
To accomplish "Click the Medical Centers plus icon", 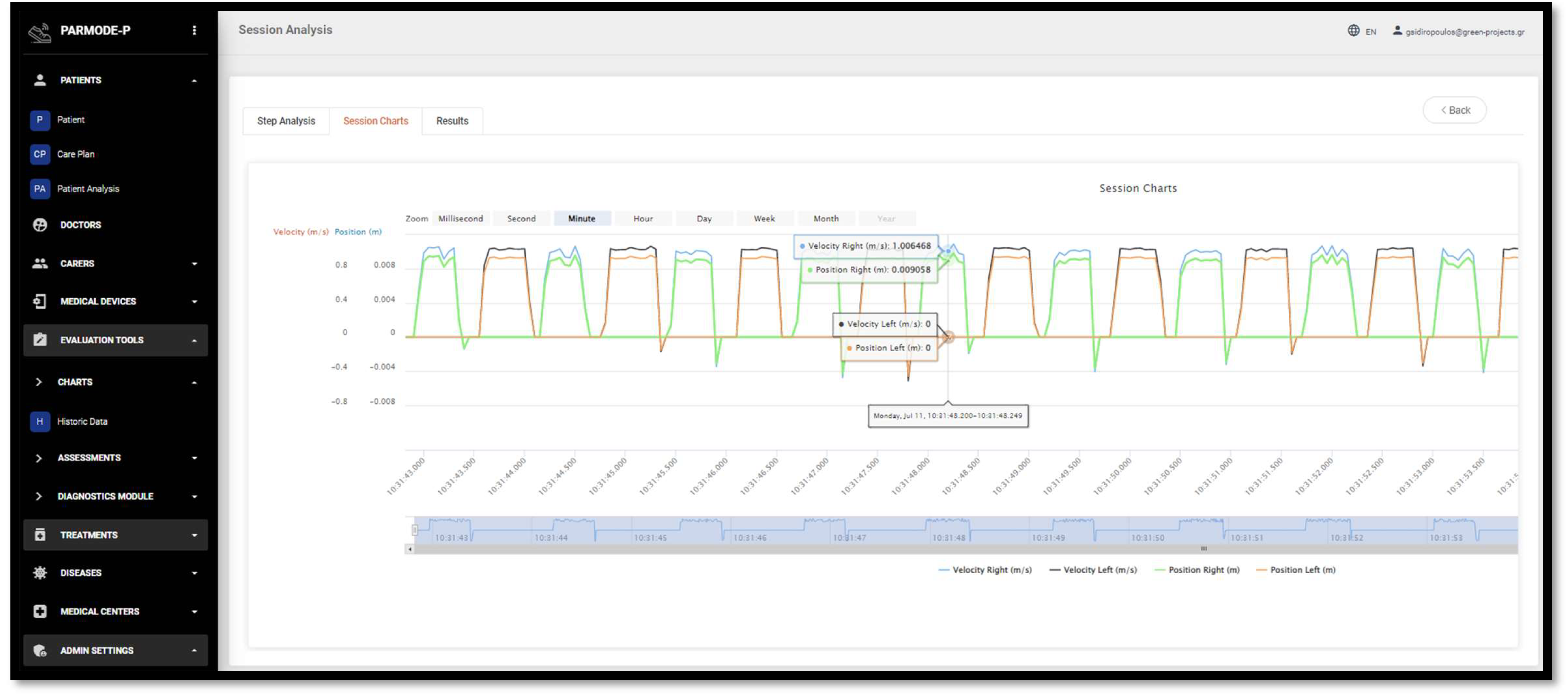I will [40, 612].
